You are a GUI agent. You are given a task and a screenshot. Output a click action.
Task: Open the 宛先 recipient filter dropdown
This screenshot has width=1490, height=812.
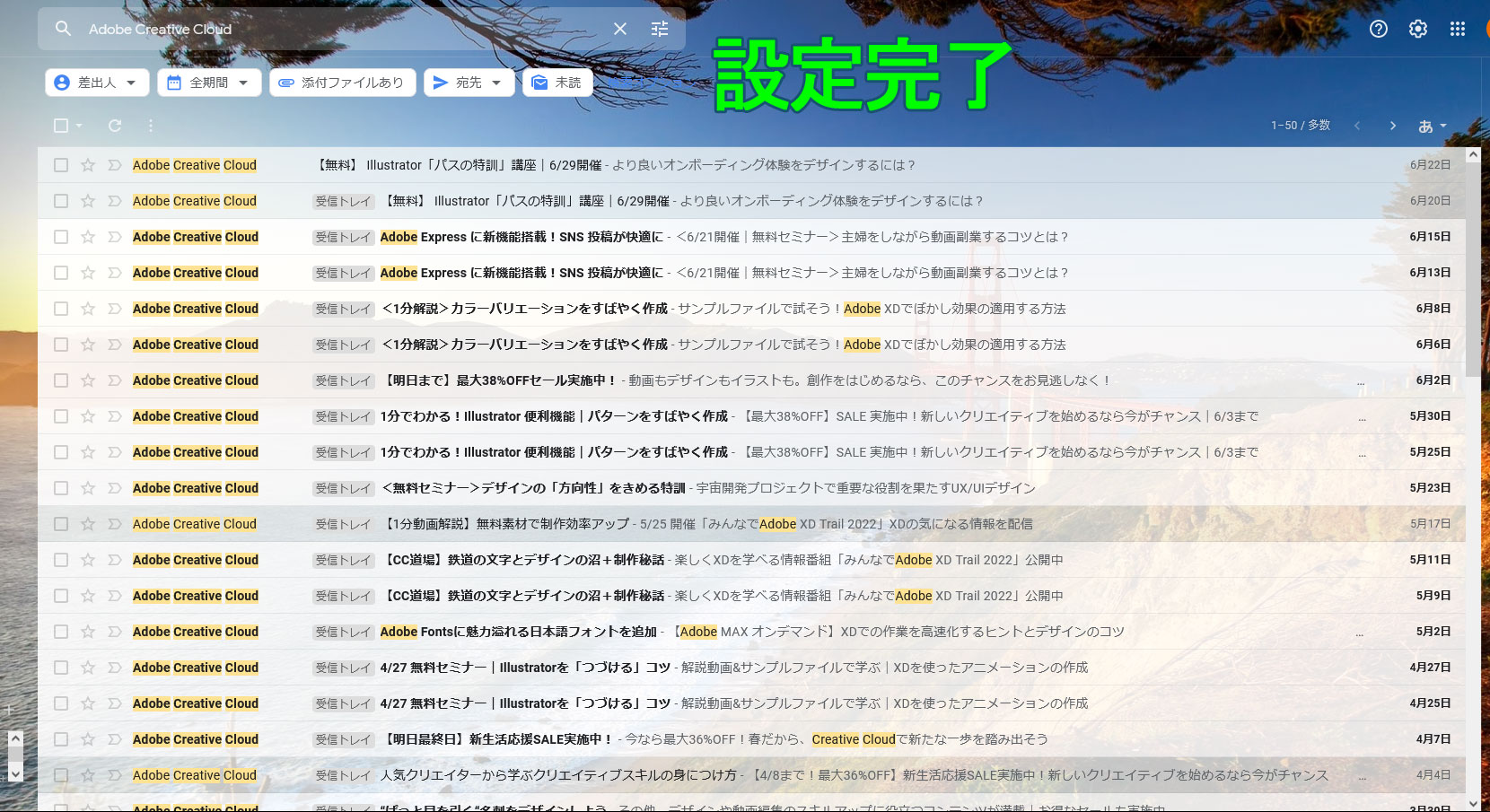[469, 83]
